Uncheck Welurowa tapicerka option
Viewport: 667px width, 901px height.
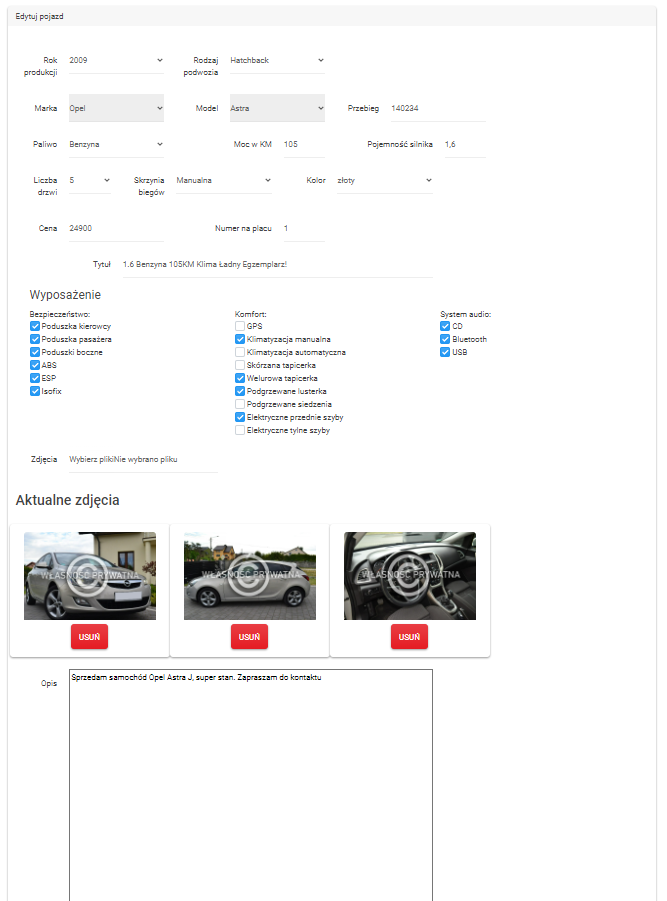point(240,378)
